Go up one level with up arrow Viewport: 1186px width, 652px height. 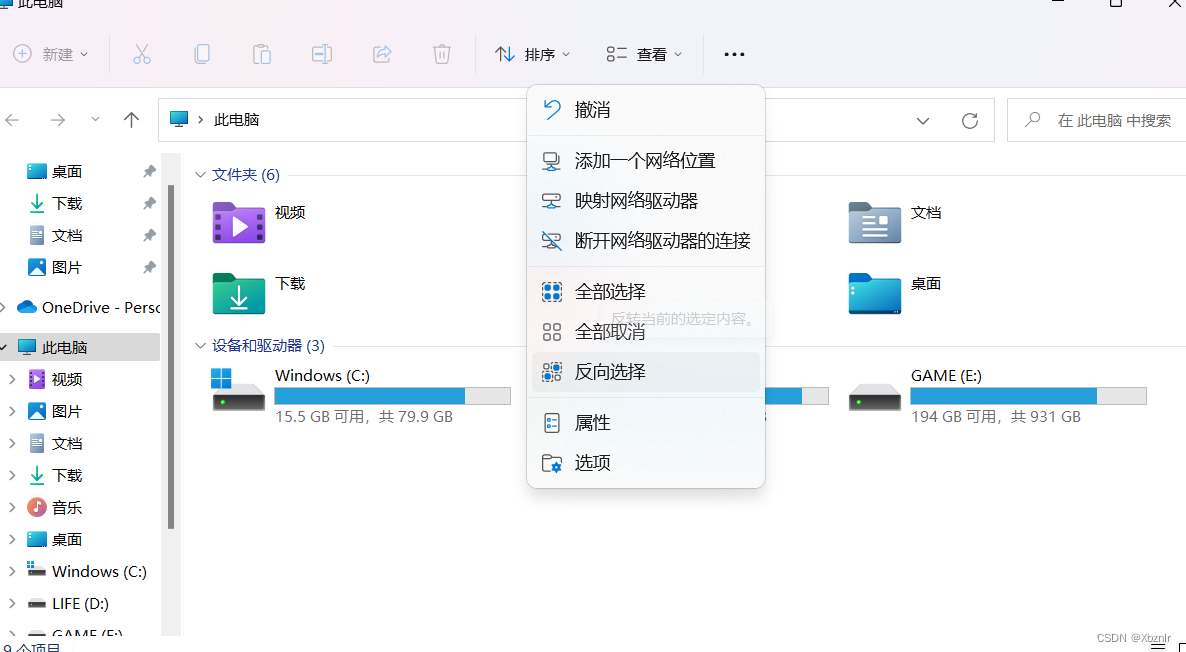pyautogui.click(x=132, y=120)
